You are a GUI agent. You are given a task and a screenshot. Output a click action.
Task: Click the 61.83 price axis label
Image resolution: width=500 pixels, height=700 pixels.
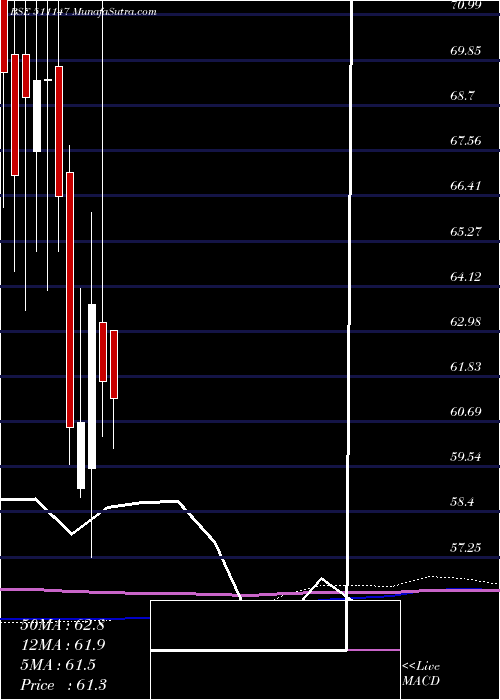tap(466, 367)
